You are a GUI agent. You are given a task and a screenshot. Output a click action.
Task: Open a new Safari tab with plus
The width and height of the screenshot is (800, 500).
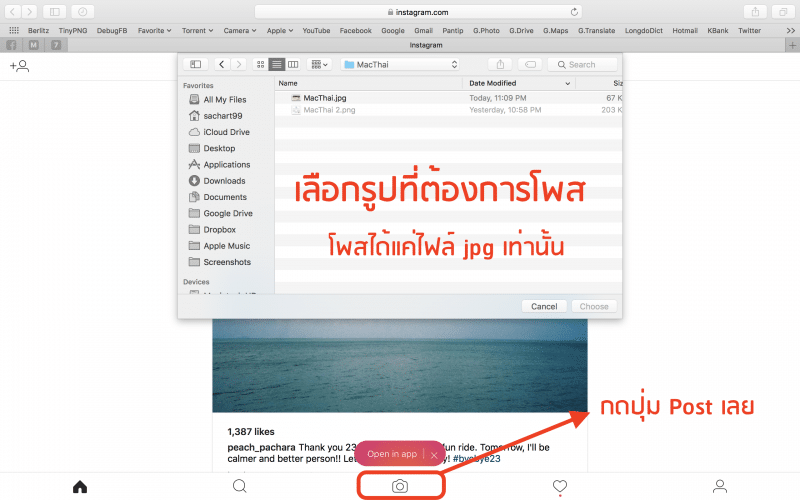coord(792,45)
